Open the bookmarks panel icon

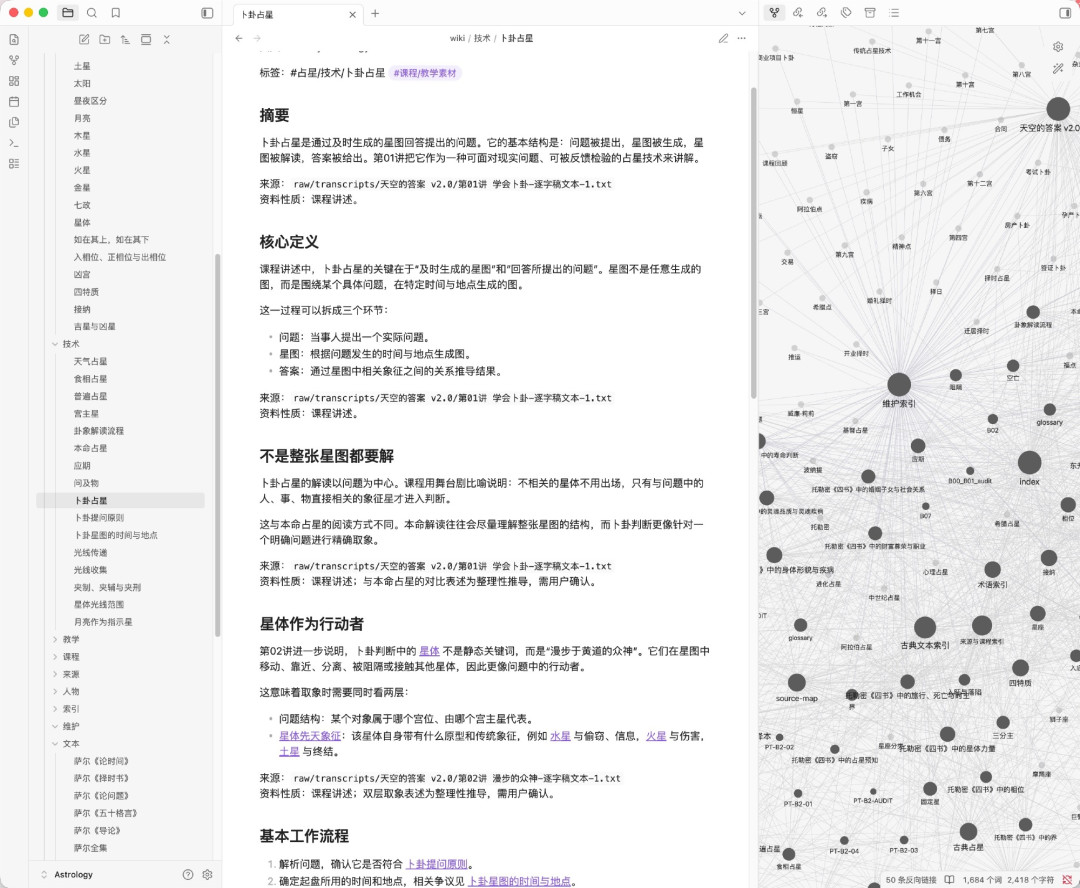click(116, 12)
